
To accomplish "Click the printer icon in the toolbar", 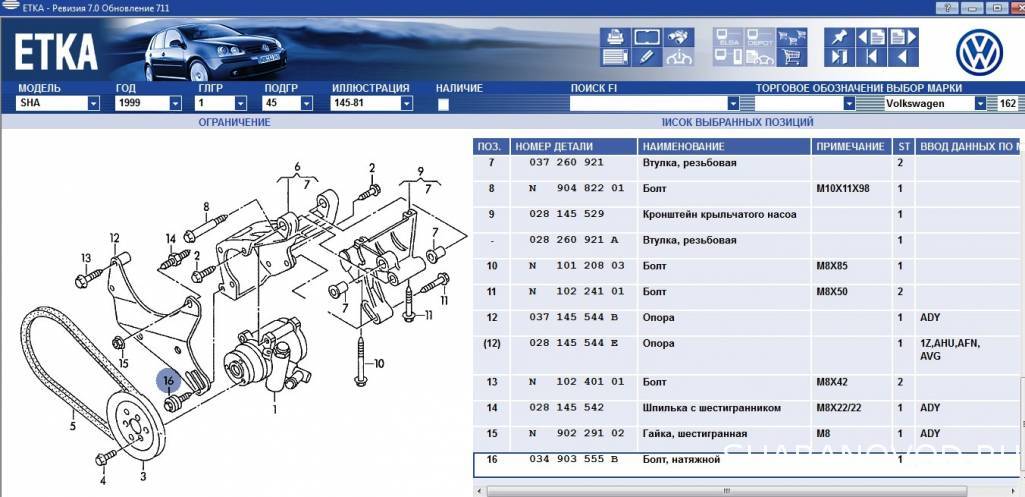I will coord(615,36).
